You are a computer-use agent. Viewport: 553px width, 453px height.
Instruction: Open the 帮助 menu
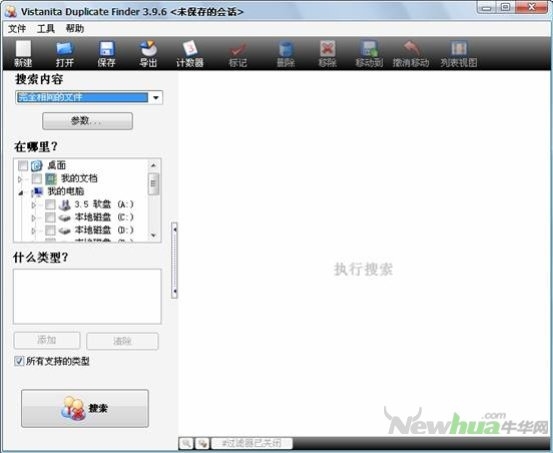[75, 29]
